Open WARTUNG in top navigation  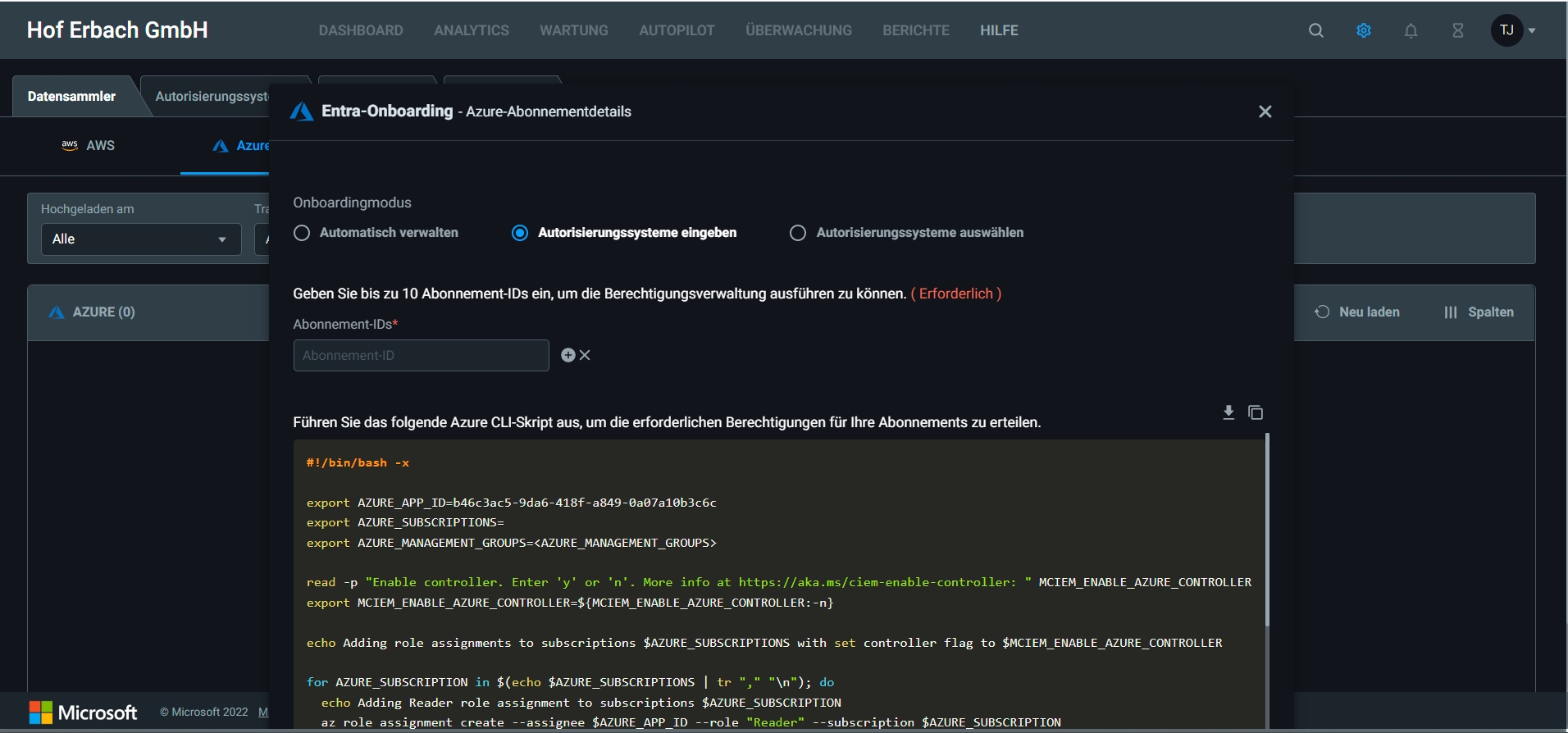click(574, 30)
